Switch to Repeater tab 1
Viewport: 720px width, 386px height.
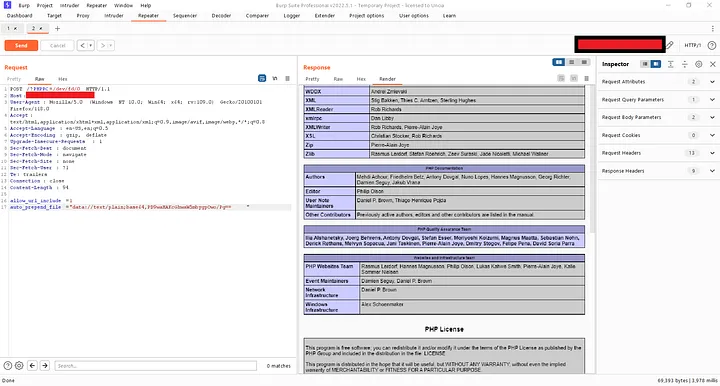point(8,28)
